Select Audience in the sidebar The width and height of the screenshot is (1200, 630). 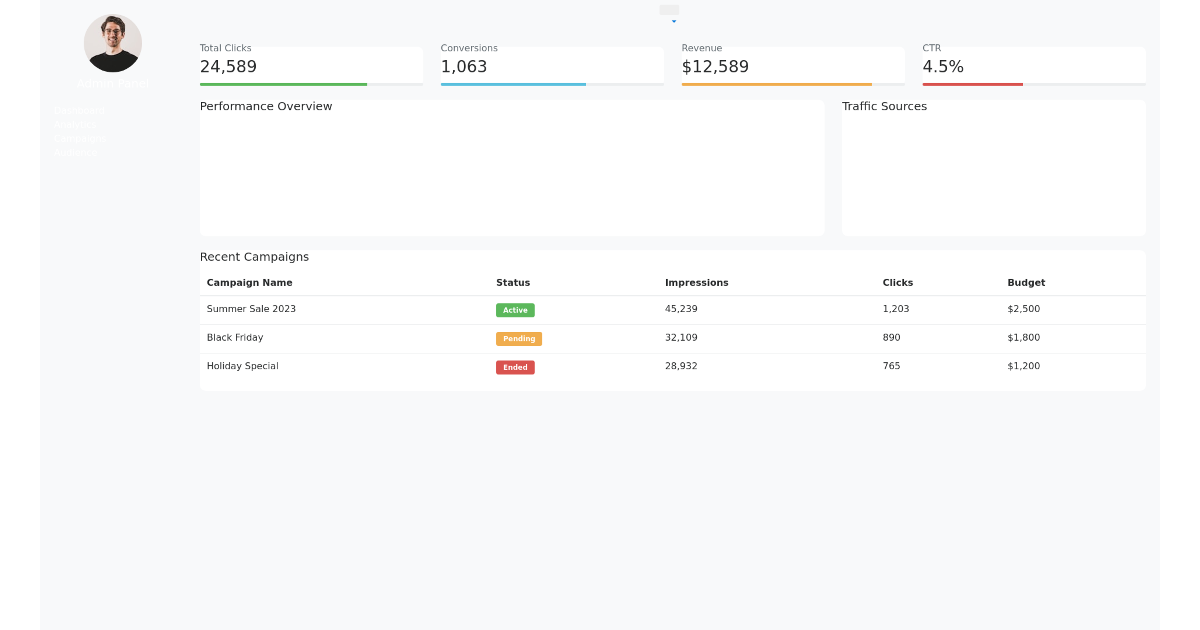(x=75, y=152)
